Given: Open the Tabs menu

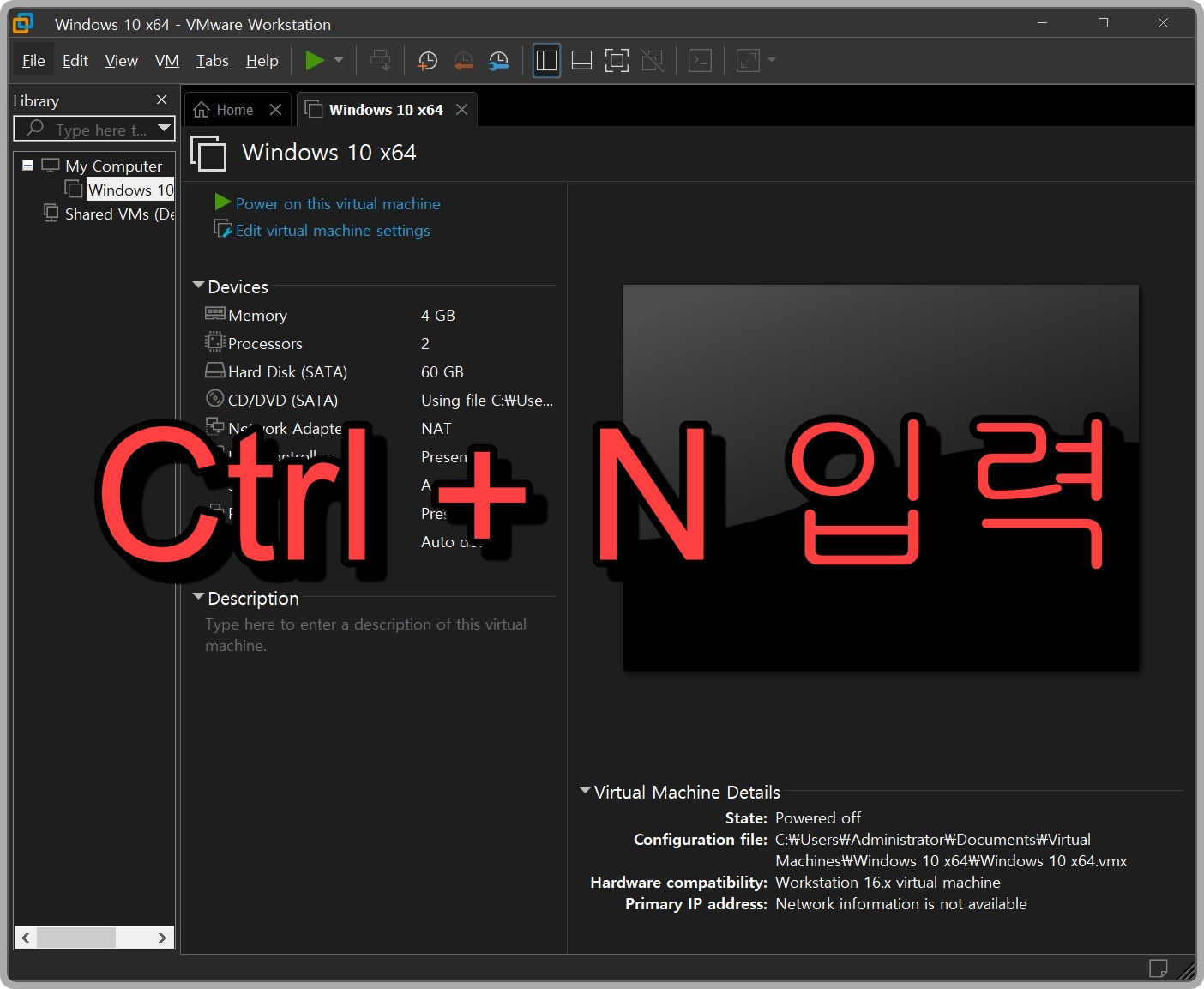Looking at the screenshot, I should click(212, 60).
